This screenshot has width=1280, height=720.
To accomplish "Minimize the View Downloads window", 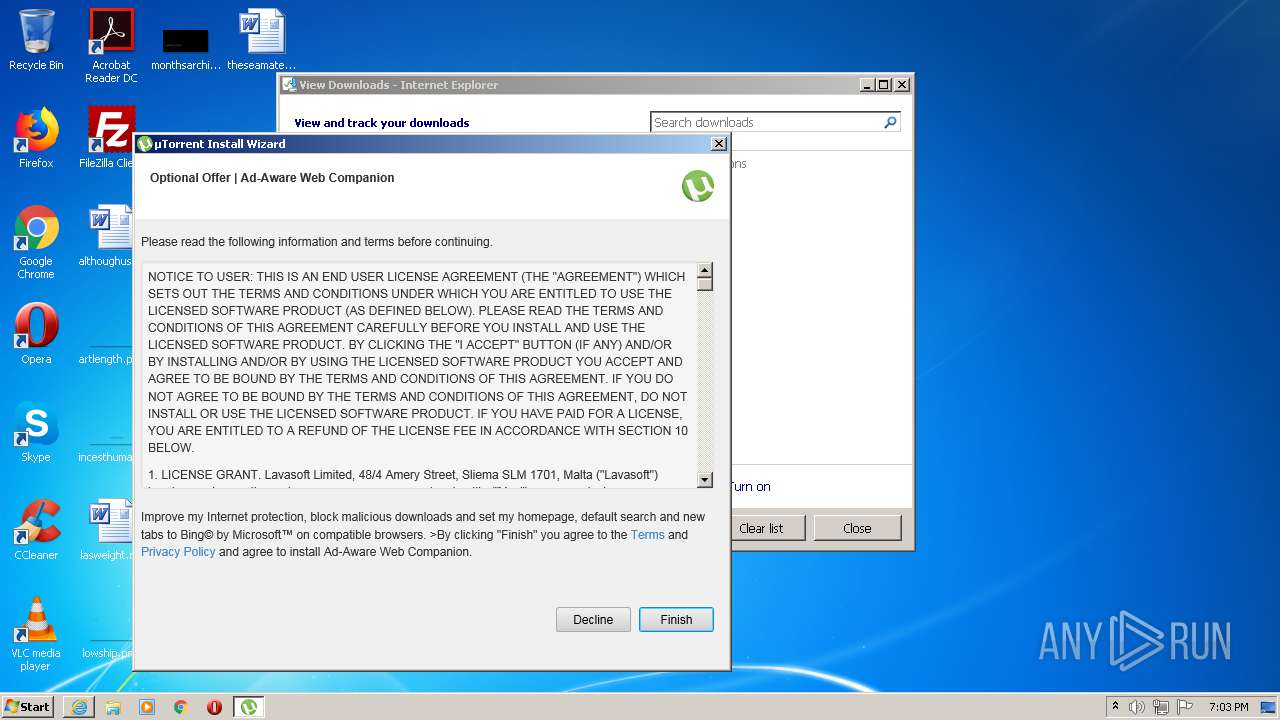I will (867, 85).
